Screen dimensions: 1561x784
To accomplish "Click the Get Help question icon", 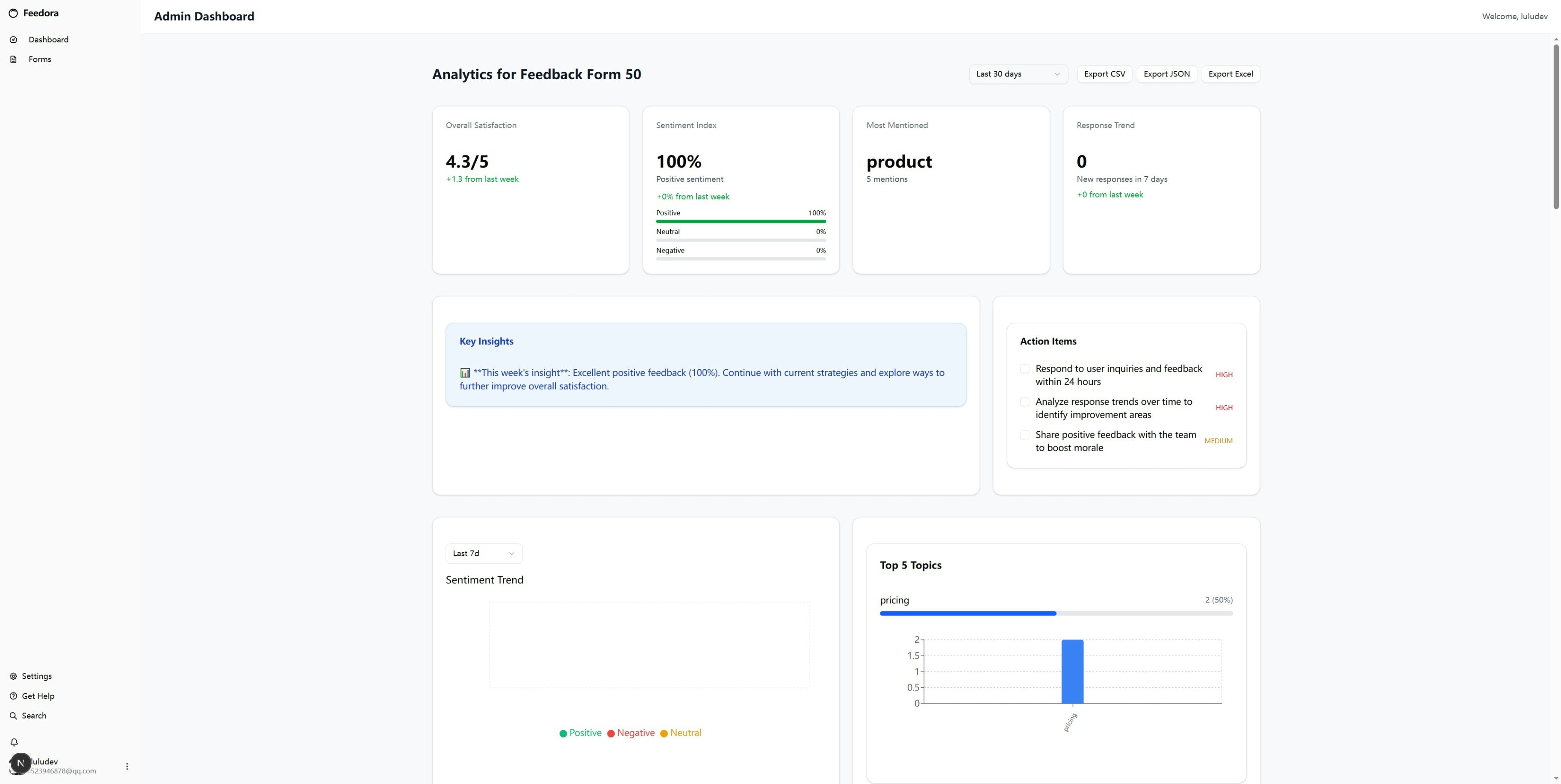I will pyautogui.click(x=13, y=696).
